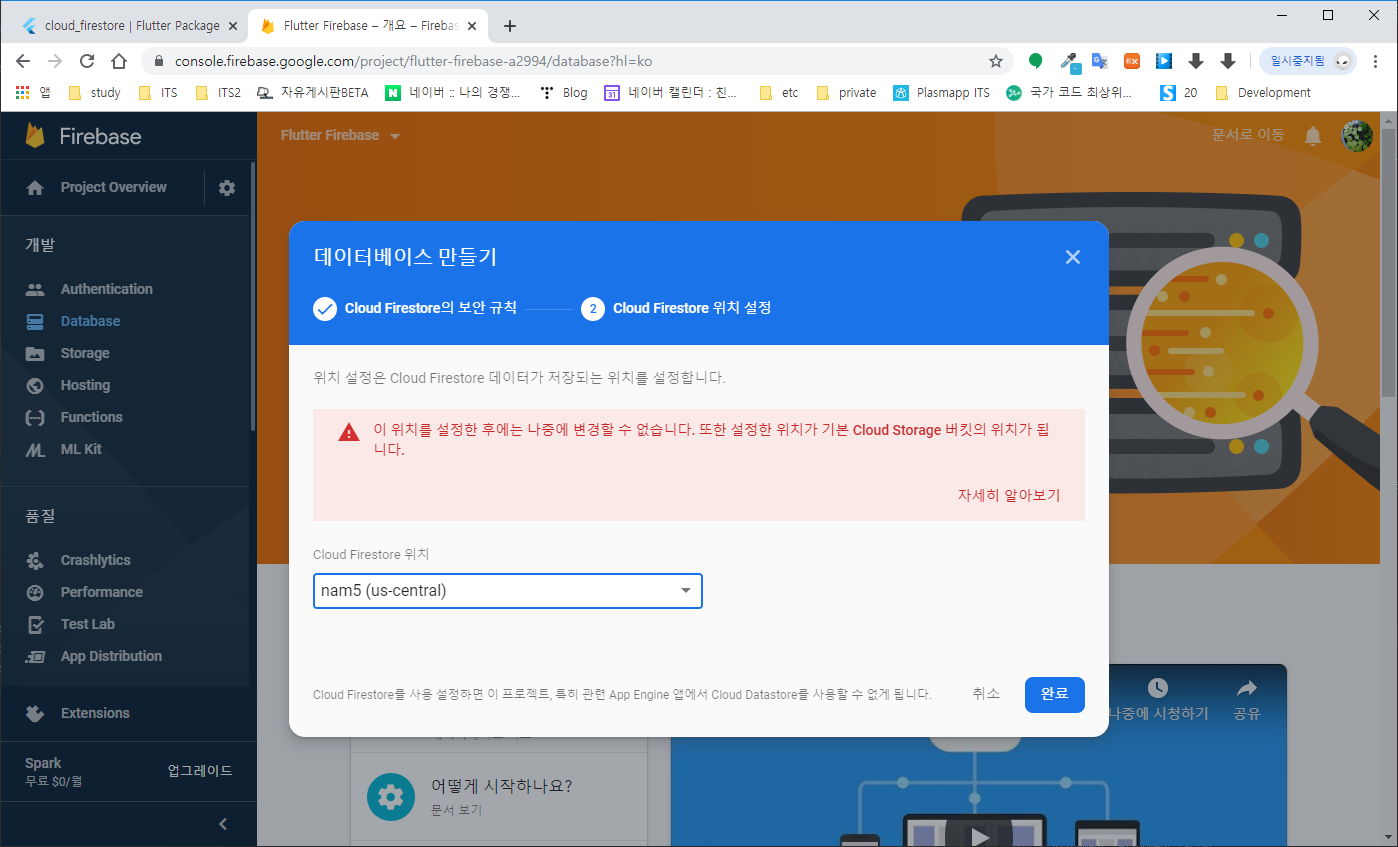
Task: Click the 일시중지됨 profile button
Action: pos(1308,61)
